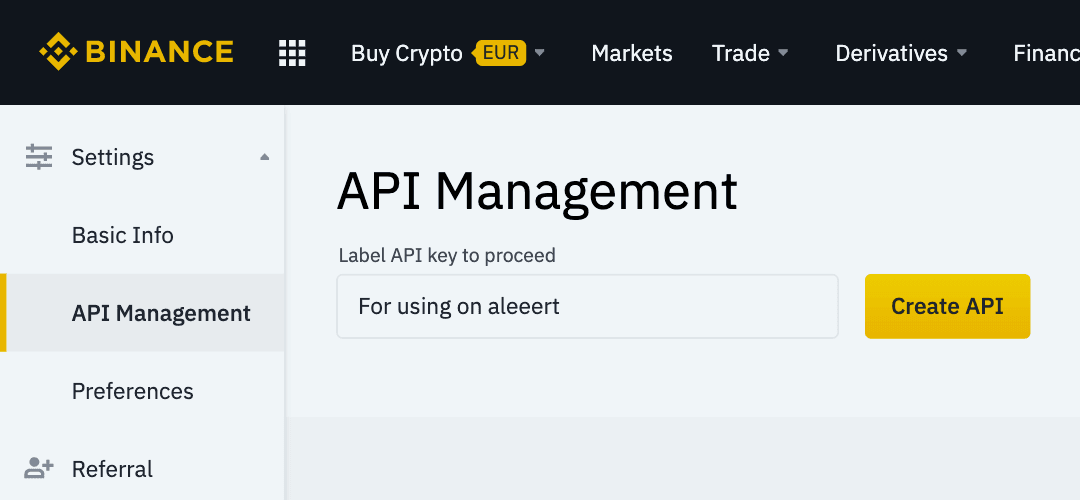Collapse the Settings section arrow
Viewport: 1080px width, 500px height.
(264, 157)
